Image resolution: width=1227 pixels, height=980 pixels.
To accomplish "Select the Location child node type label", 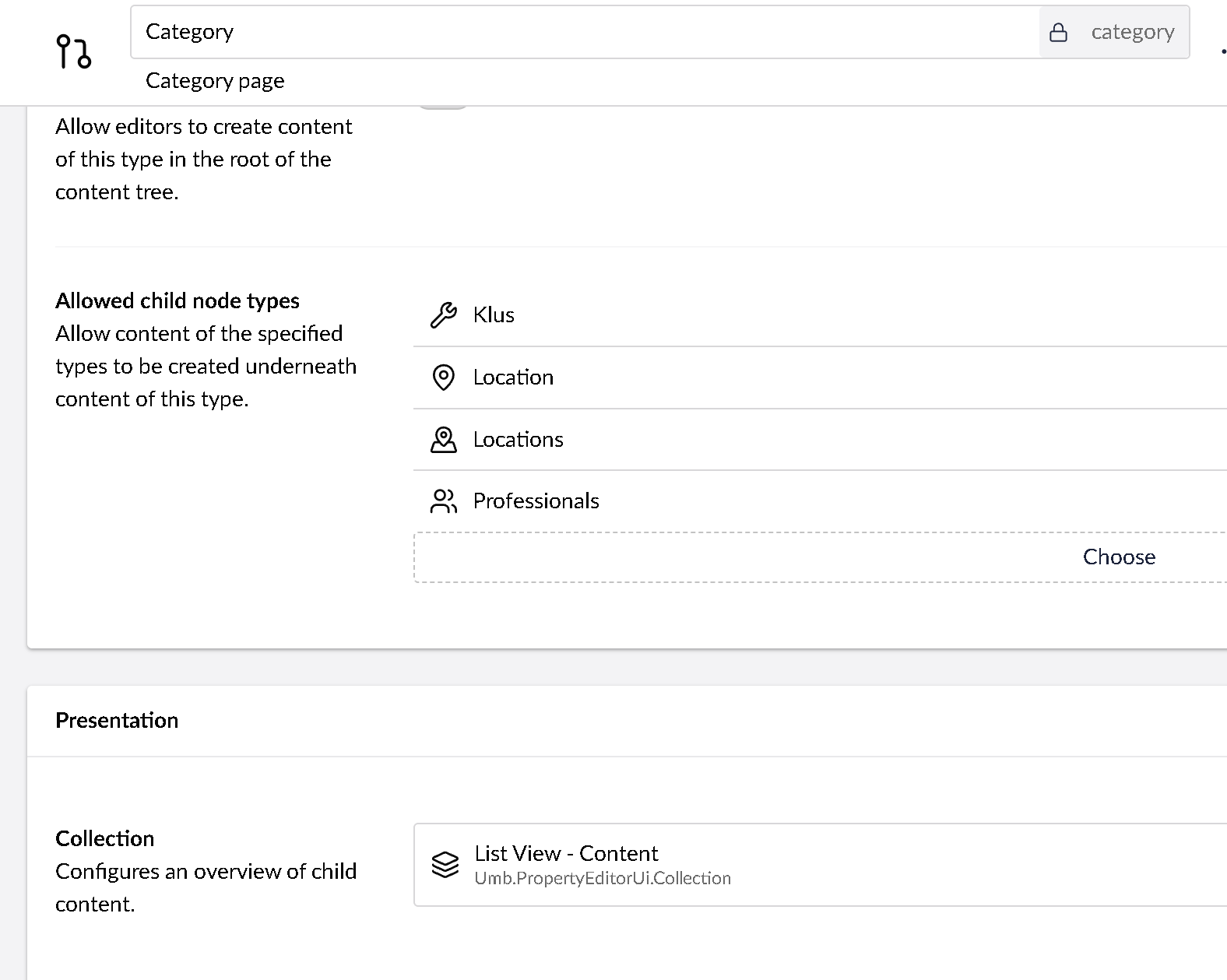I will 513,378.
